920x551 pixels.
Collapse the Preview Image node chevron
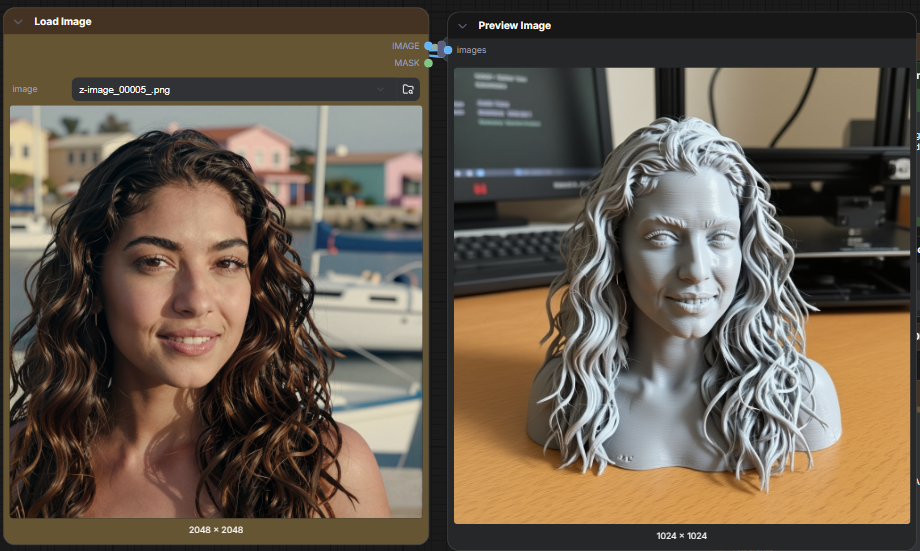point(463,25)
